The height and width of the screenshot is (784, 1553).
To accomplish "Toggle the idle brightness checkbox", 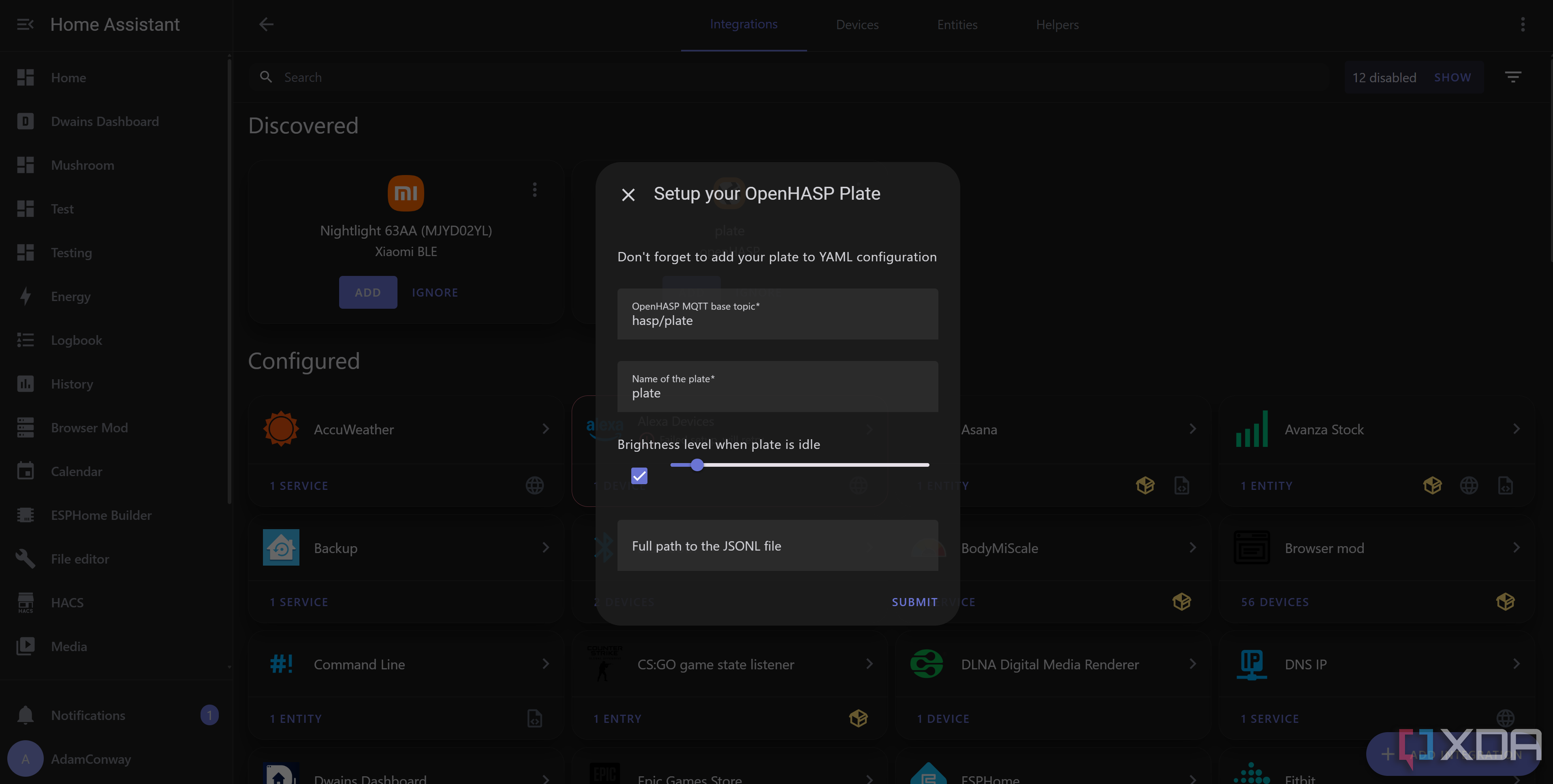I will point(639,476).
